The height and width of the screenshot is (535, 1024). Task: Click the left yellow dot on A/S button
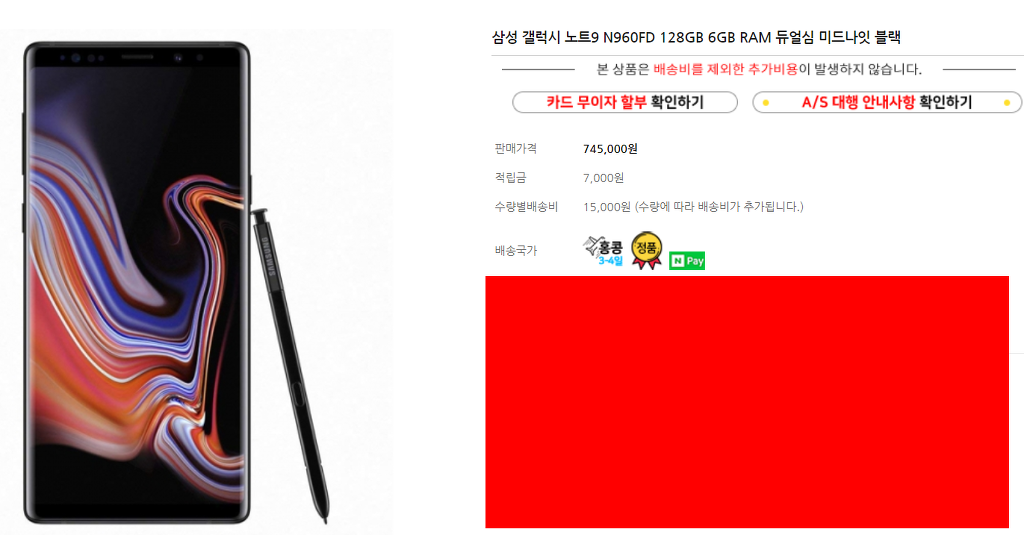[765, 103]
